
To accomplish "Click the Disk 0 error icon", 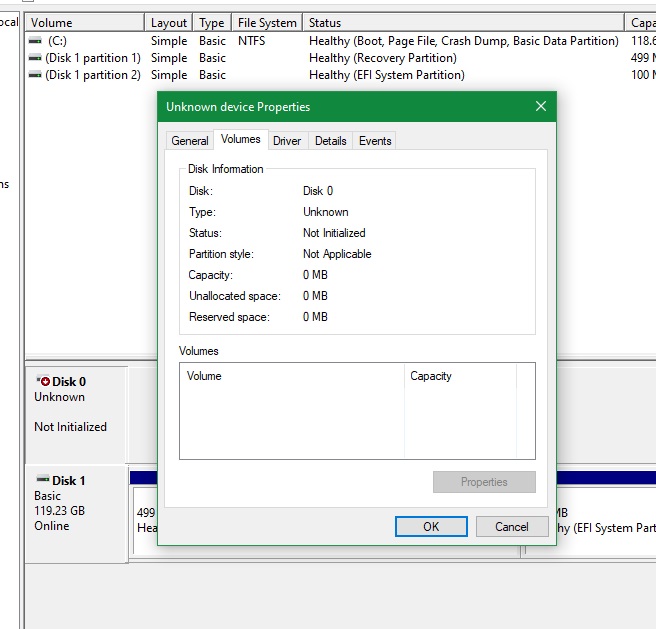I will (43, 381).
